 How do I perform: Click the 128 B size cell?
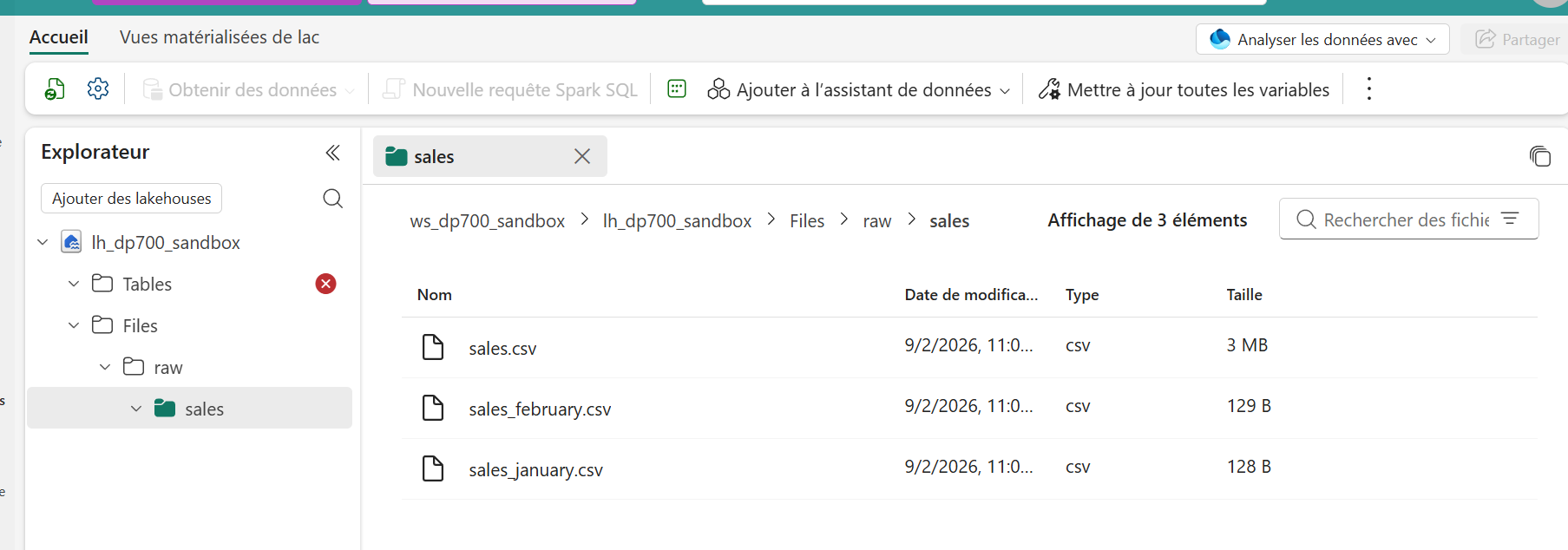pos(1249,467)
